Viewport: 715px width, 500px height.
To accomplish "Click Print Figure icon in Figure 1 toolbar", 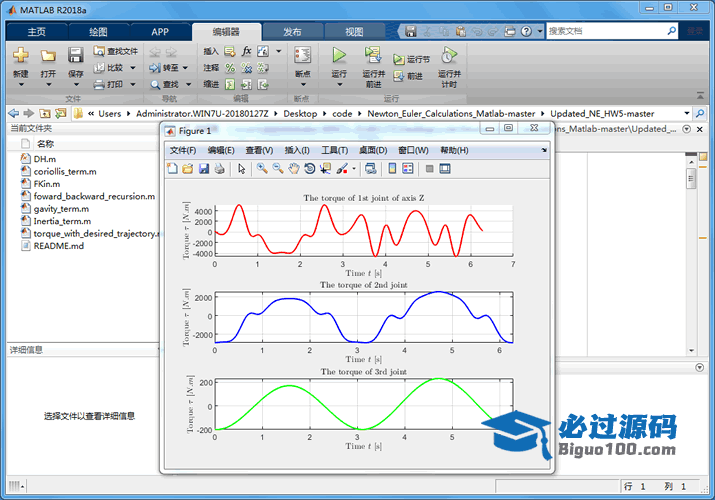I will pos(219,169).
